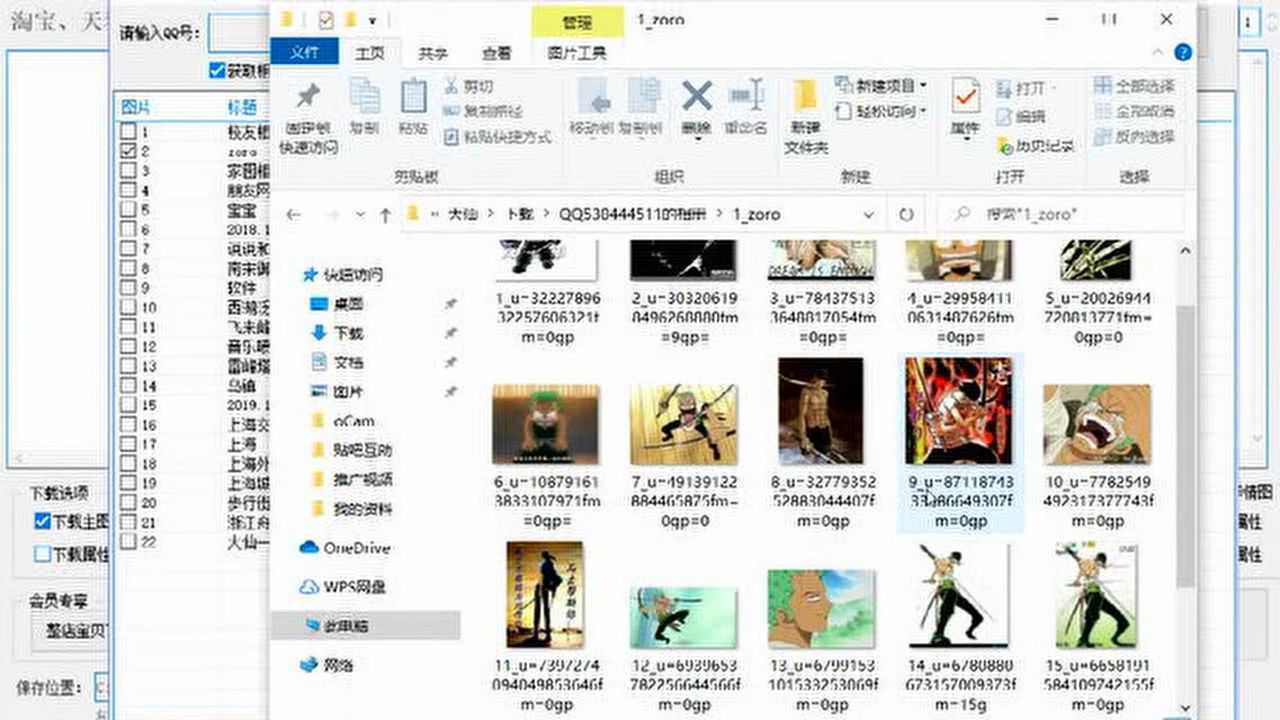The width and height of the screenshot is (1280, 720).
Task: Collapse the ribbon with the chevron
Action: (x=1158, y=53)
